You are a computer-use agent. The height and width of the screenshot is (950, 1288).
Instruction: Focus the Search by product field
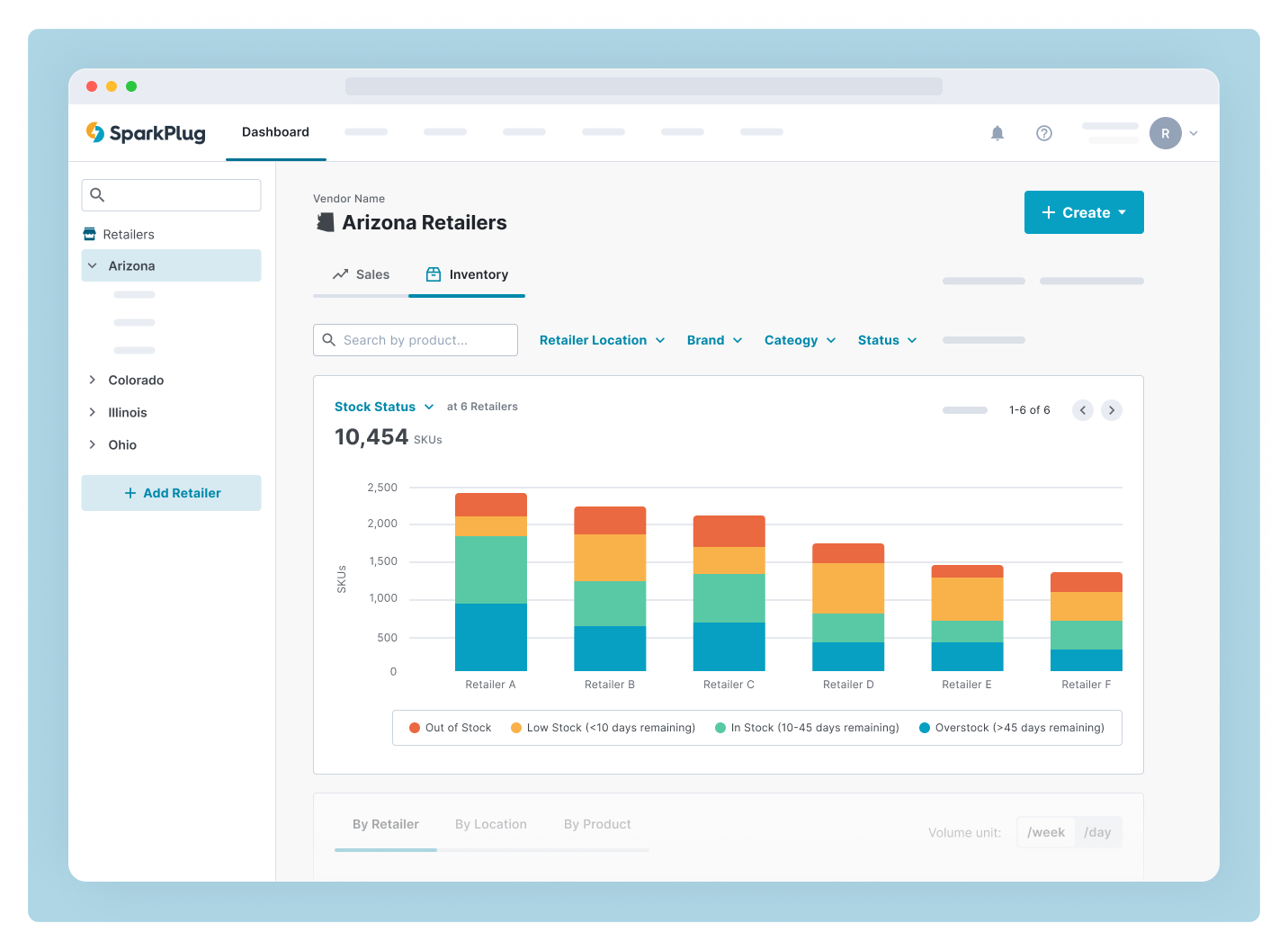click(x=416, y=340)
